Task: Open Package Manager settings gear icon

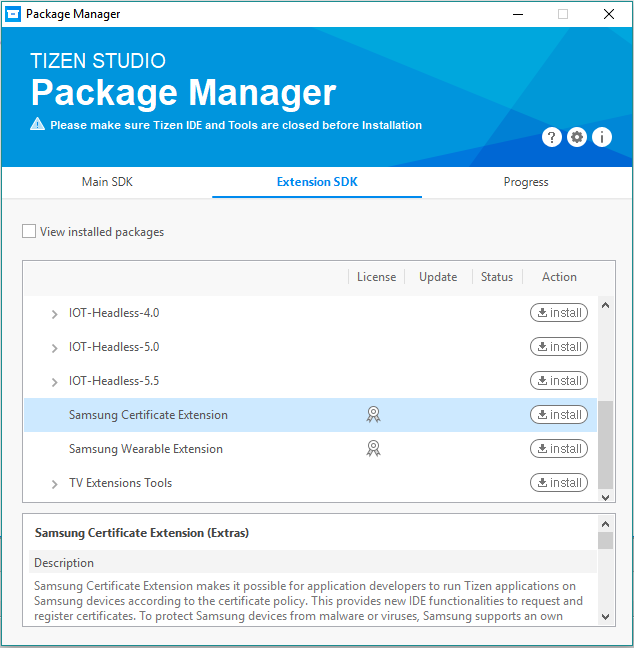Action: point(577,137)
